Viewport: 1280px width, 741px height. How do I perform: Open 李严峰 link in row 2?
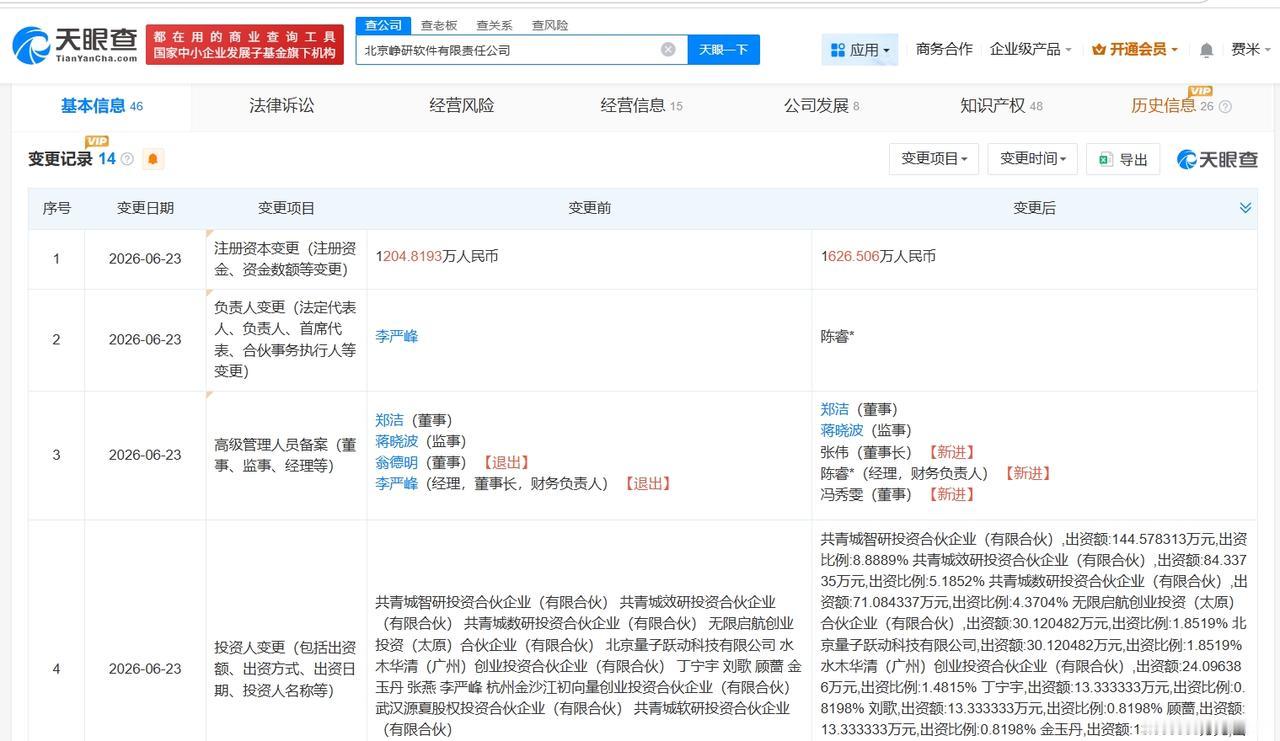397,336
